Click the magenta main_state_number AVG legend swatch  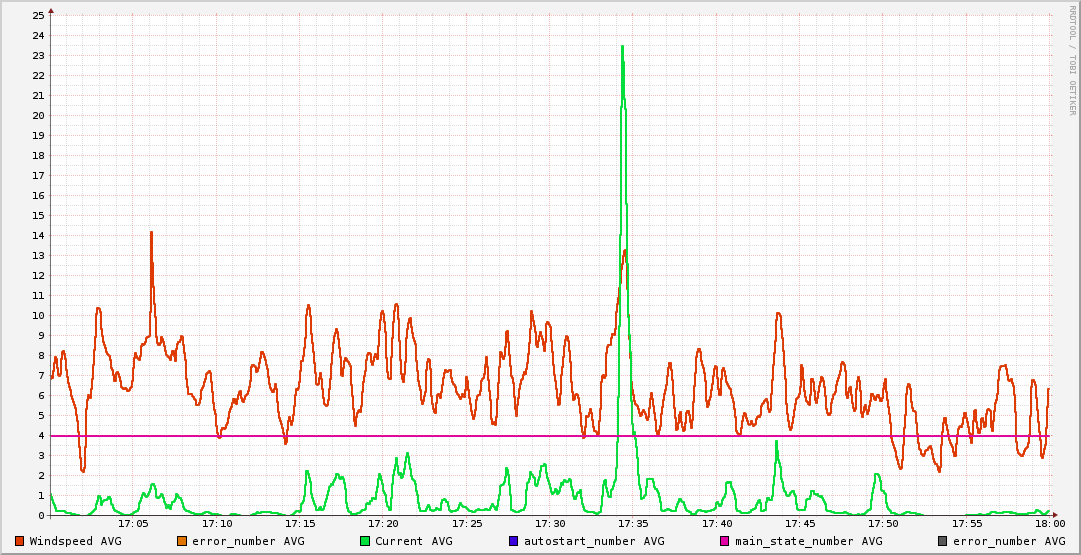(x=724, y=541)
